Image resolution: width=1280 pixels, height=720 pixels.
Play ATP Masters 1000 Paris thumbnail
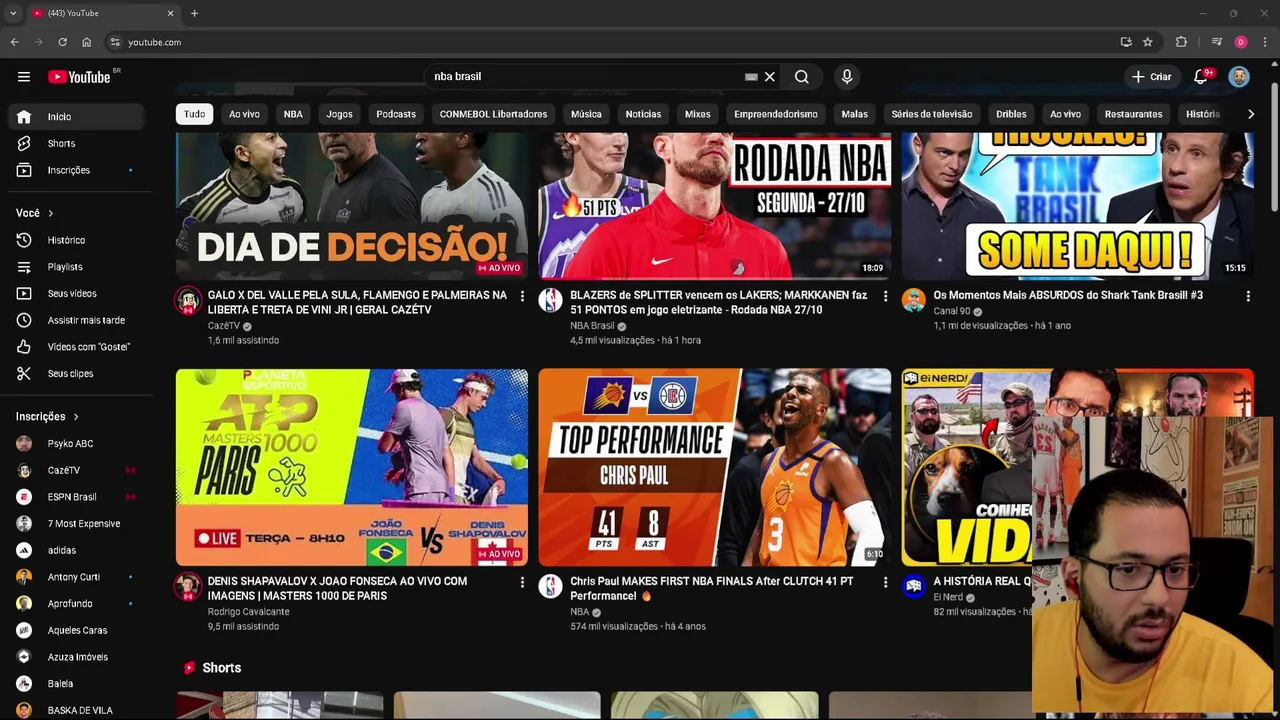tap(352, 467)
